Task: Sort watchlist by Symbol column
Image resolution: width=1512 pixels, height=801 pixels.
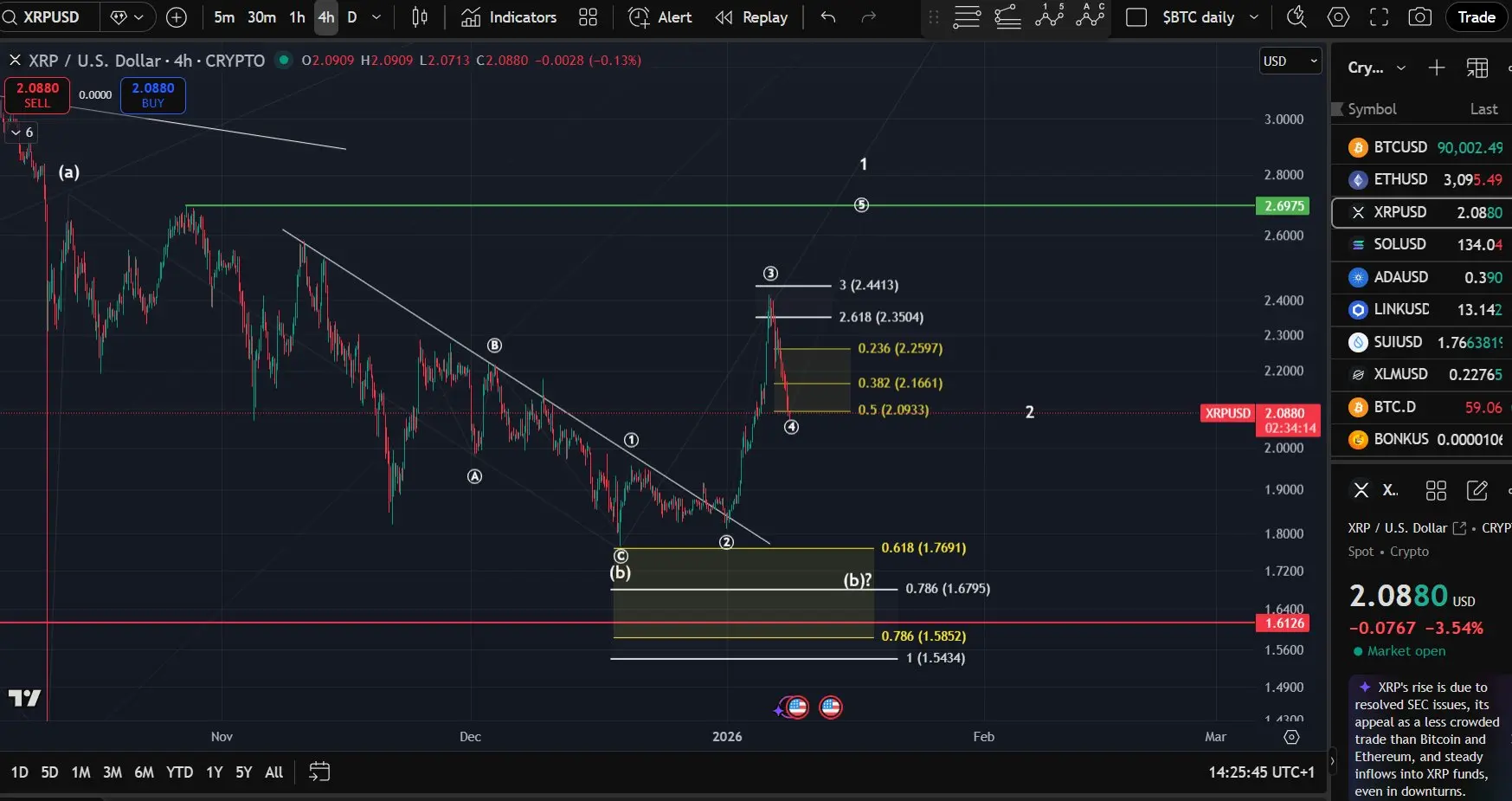Action: (x=1372, y=109)
